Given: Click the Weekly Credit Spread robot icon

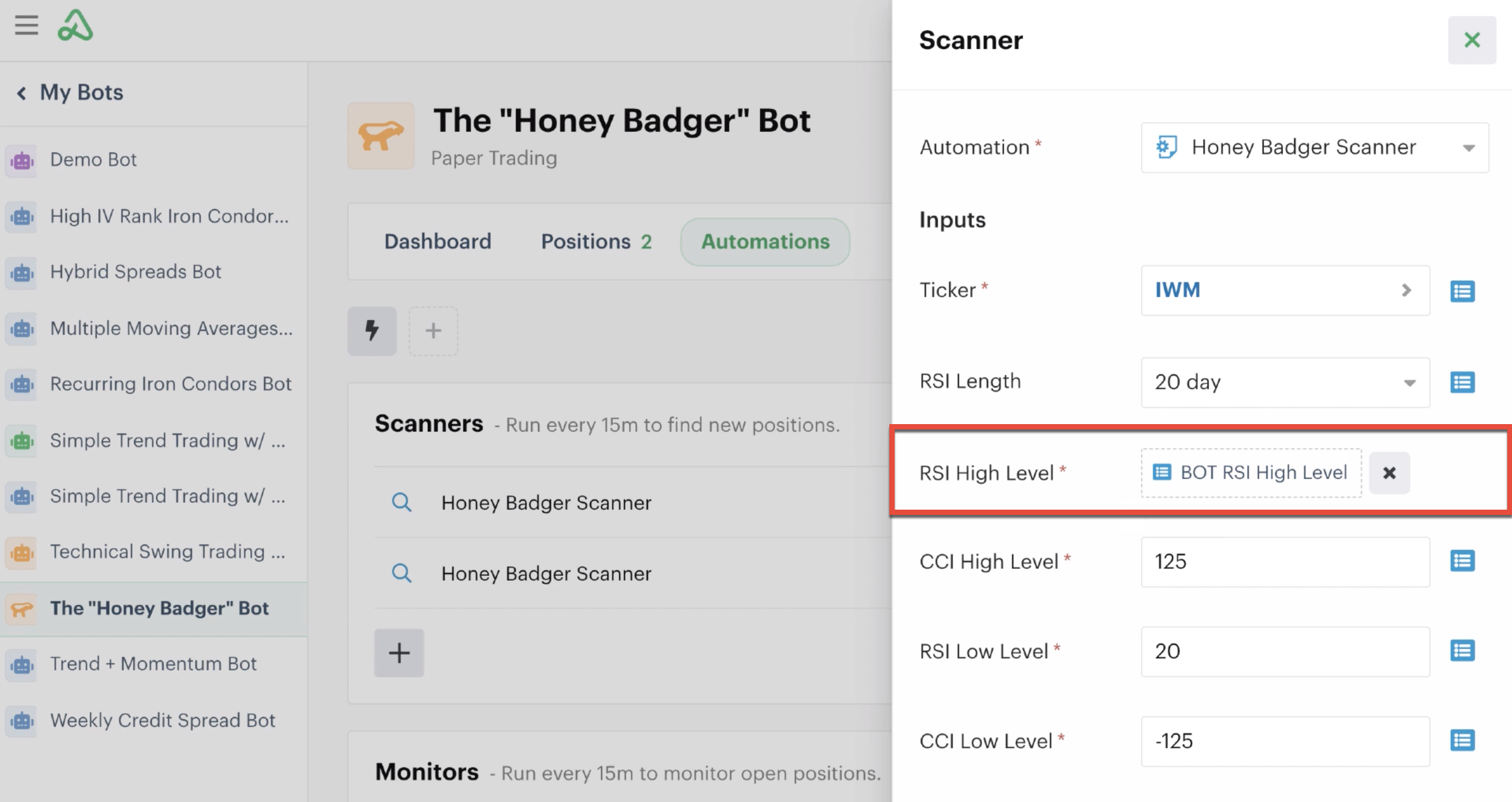Looking at the screenshot, I should coord(22,721).
